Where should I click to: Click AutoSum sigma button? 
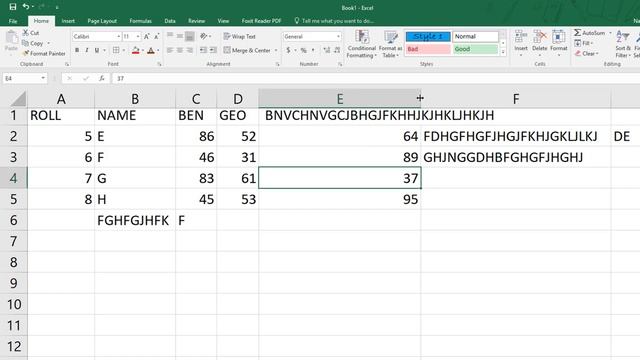tap(590, 33)
